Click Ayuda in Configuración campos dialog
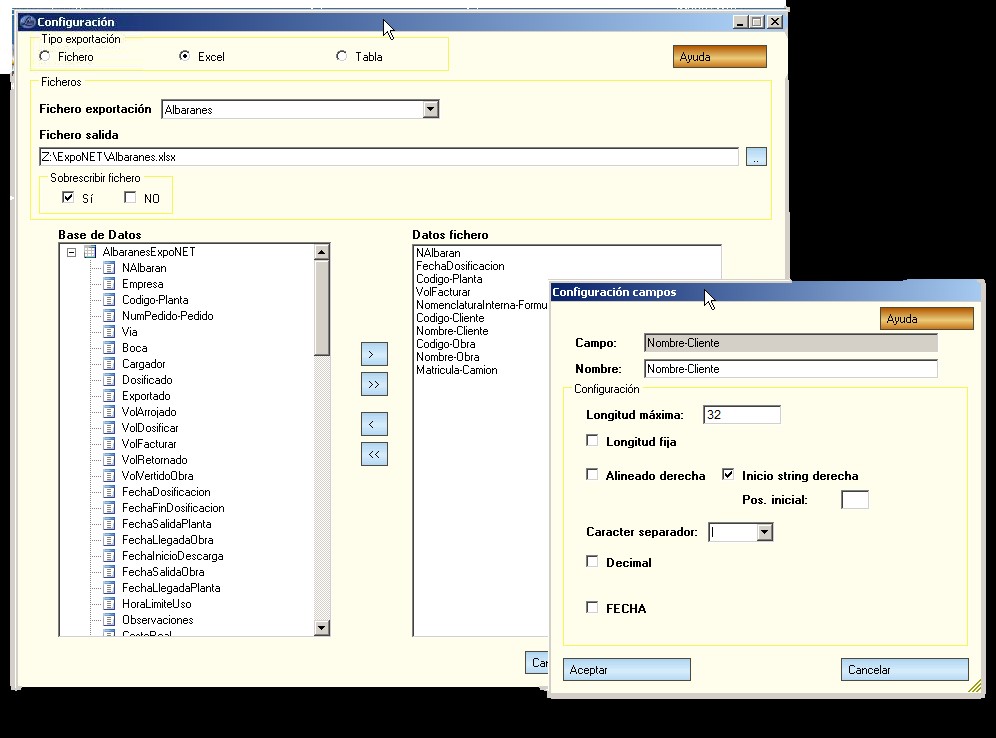 [927, 319]
